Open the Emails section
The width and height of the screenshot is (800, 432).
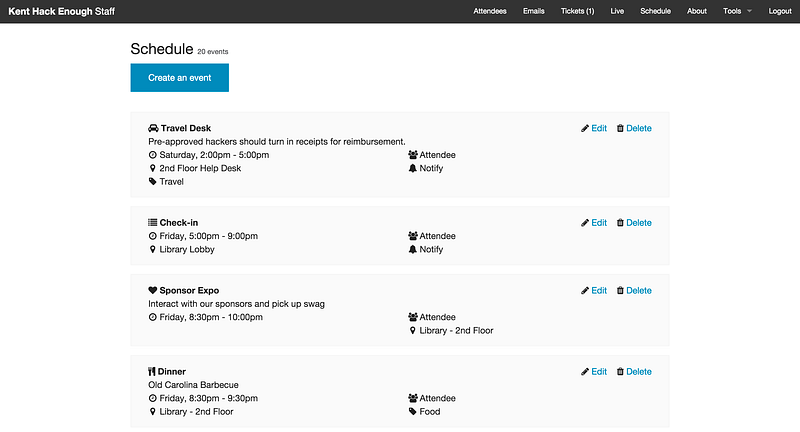tap(534, 11)
